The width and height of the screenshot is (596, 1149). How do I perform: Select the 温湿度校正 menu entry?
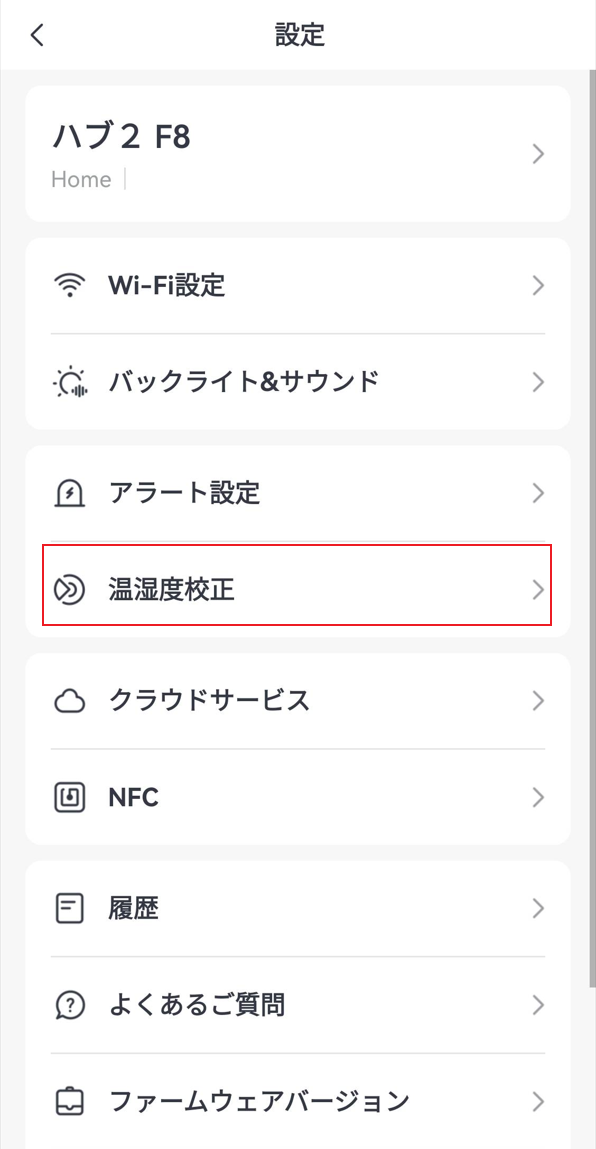(x=298, y=589)
